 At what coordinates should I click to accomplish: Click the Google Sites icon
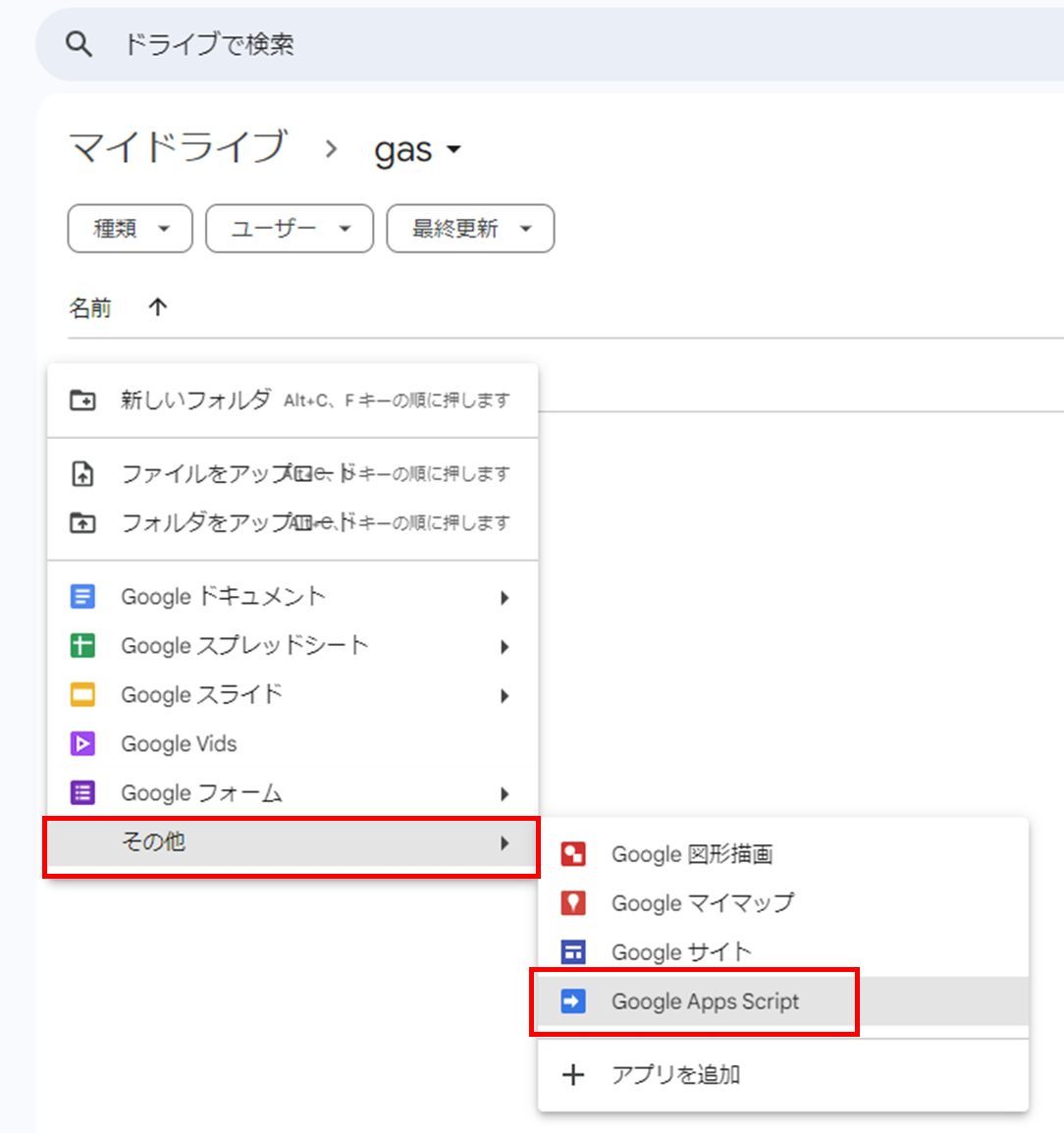click(x=573, y=952)
